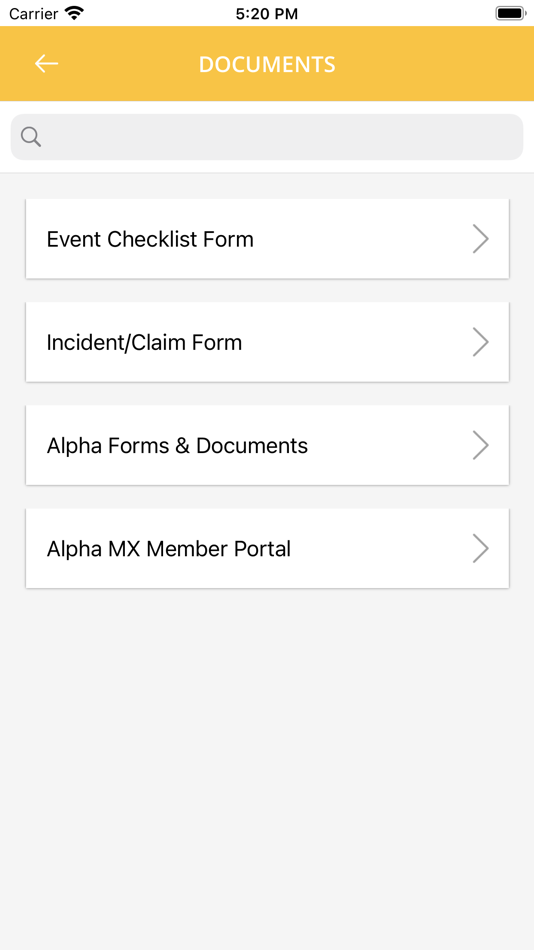Open the Event Checklist Form
534x950 pixels.
[x=267, y=239]
